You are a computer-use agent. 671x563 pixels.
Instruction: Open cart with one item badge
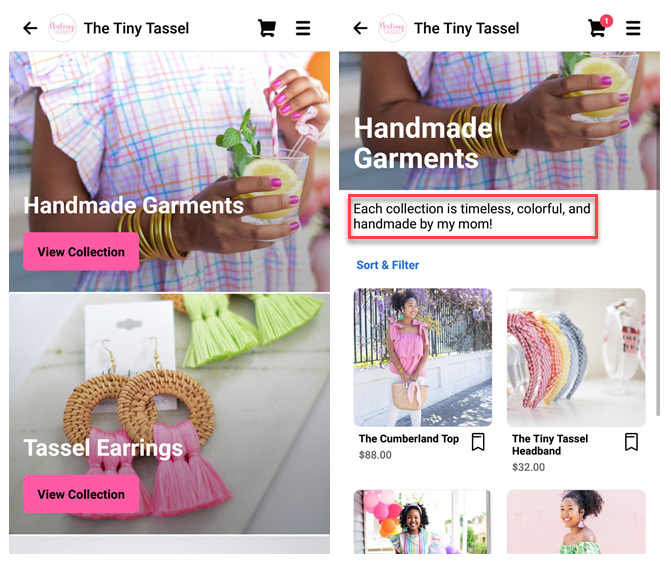(x=599, y=27)
